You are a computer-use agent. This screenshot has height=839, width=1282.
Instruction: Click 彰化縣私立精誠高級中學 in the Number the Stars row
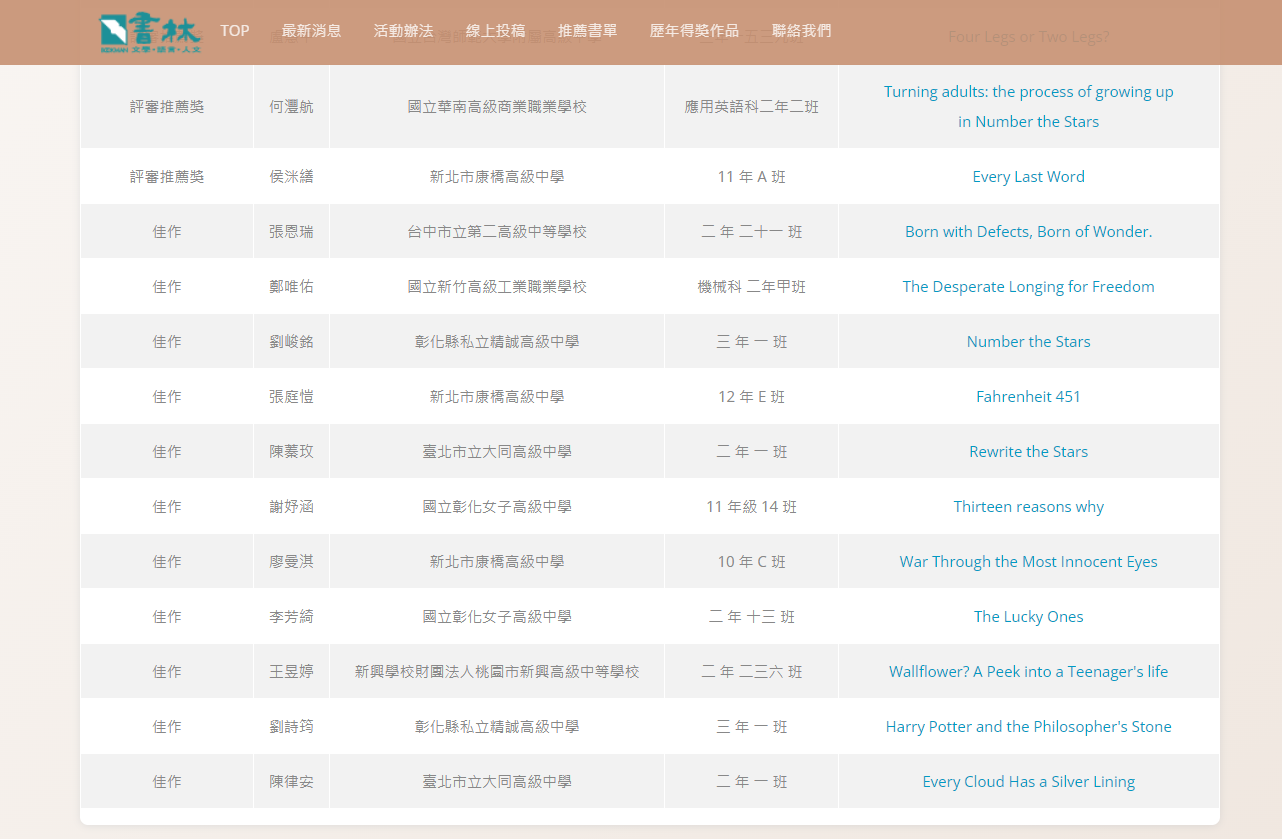tap(497, 342)
